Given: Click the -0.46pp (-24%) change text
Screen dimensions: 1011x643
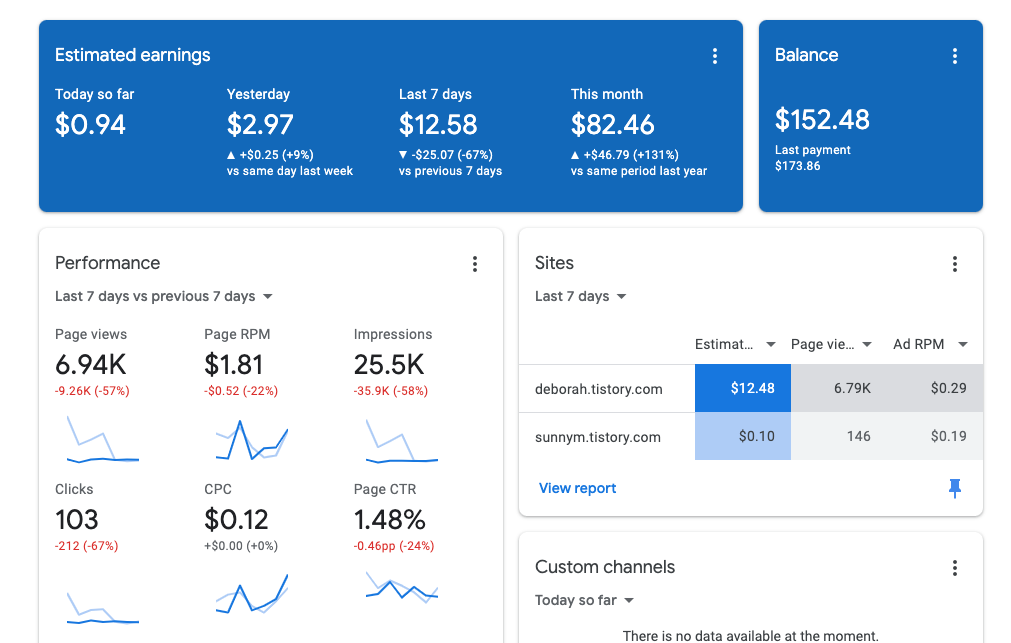Looking at the screenshot, I should click(x=393, y=546).
